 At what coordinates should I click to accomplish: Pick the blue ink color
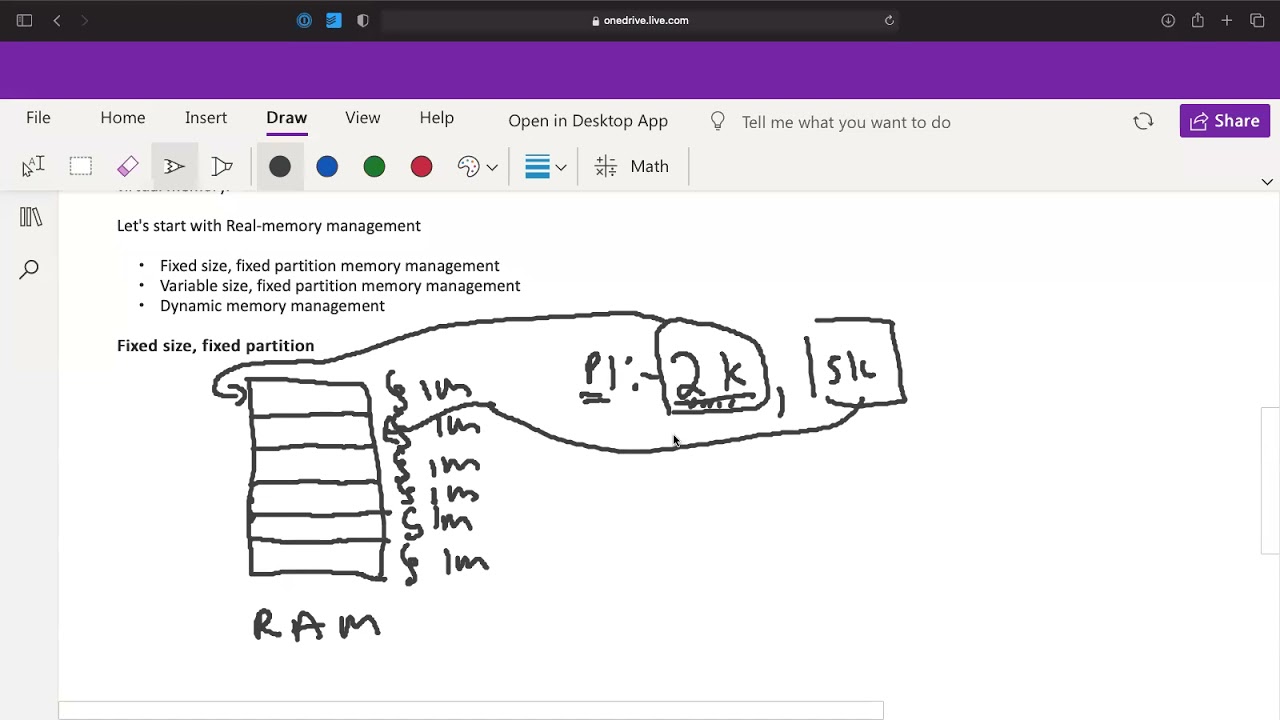(327, 167)
